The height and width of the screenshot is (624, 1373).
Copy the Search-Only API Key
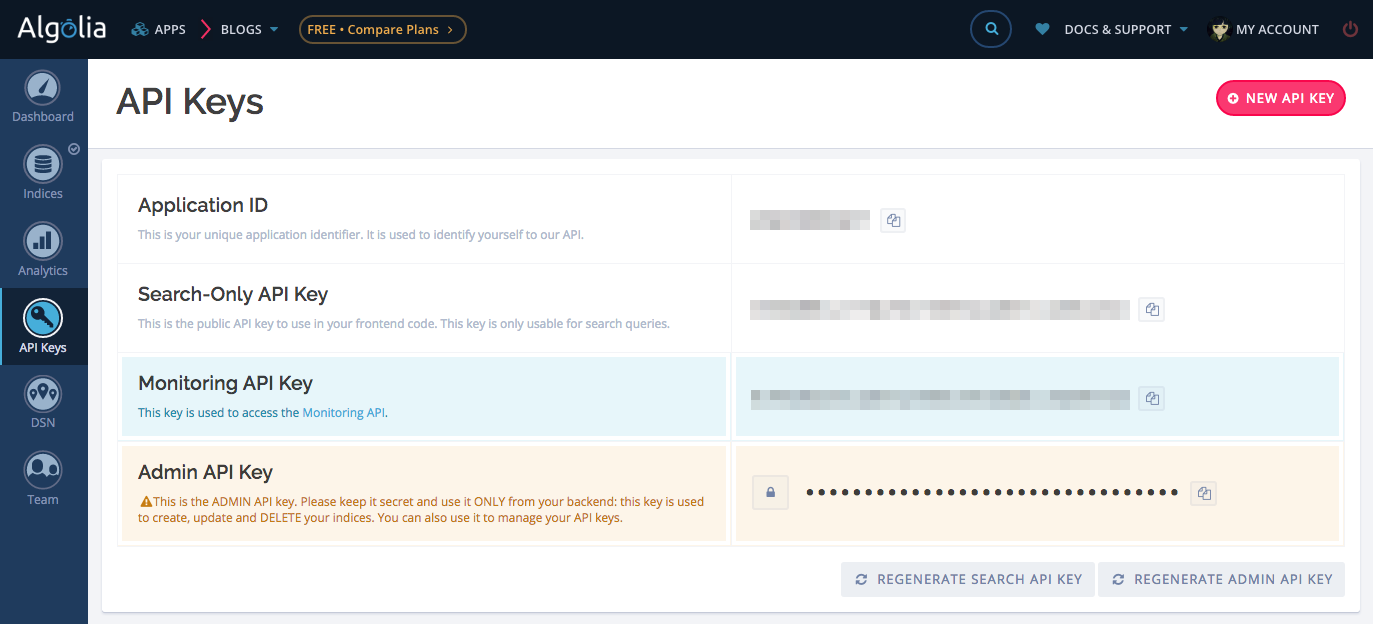click(x=1151, y=309)
